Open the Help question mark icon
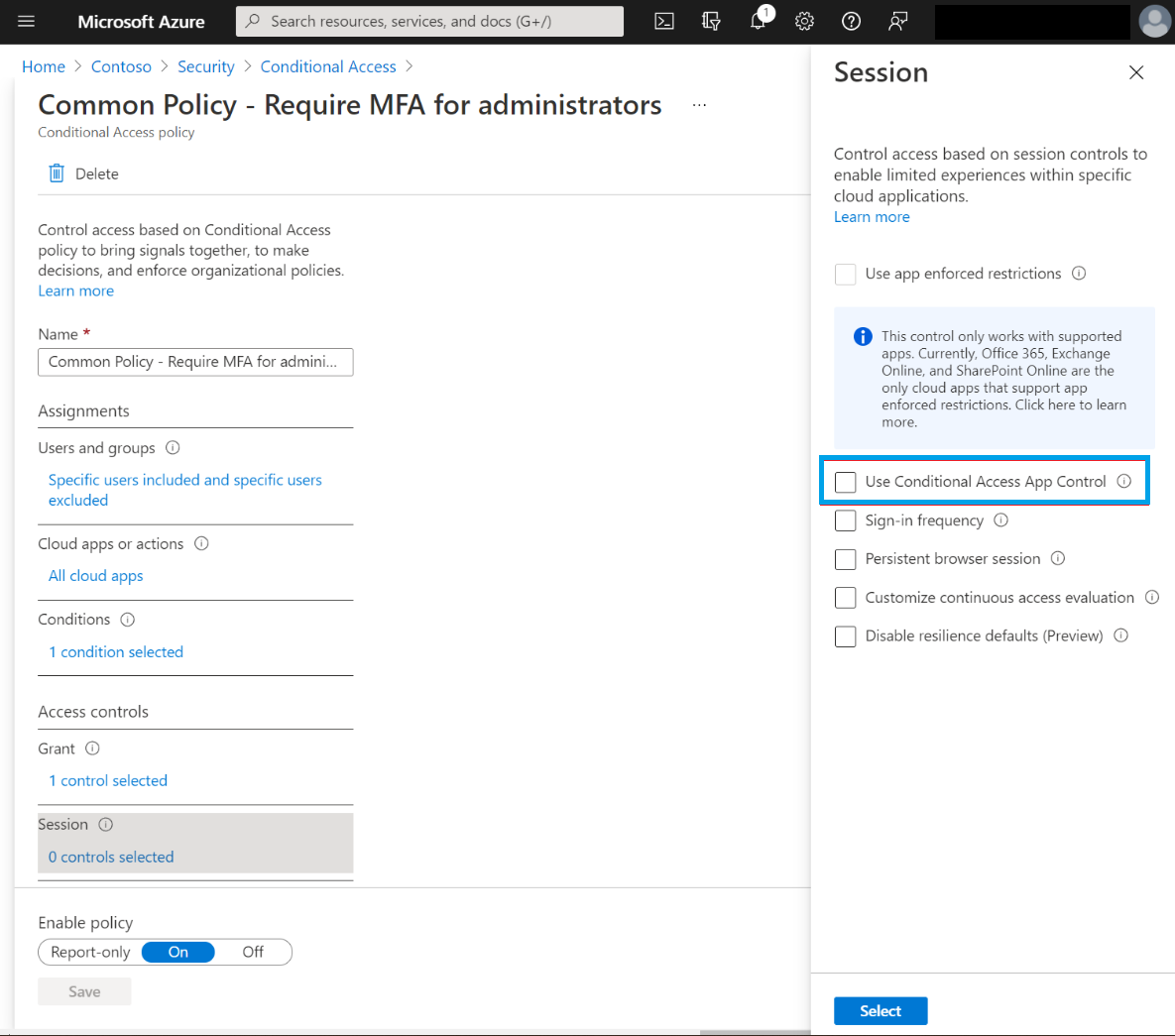This screenshot has width=1175, height=1036. [851, 21]
